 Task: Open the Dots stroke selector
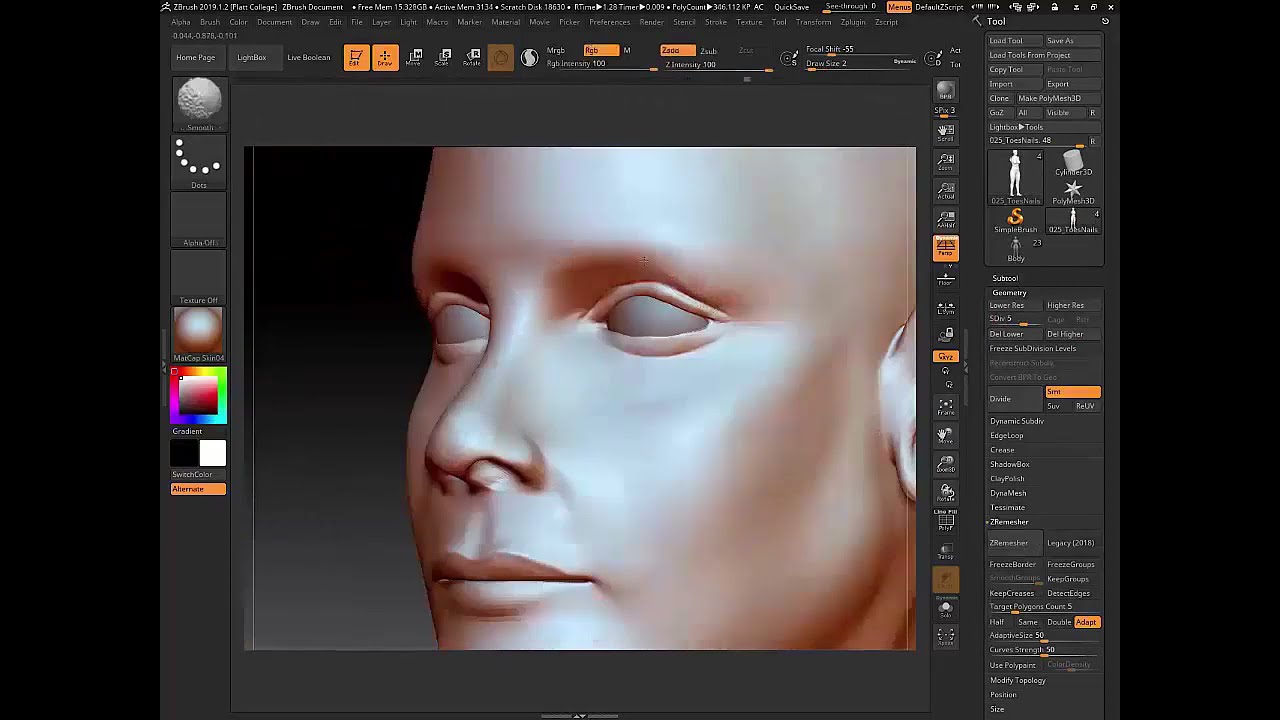tap(199, 162)
